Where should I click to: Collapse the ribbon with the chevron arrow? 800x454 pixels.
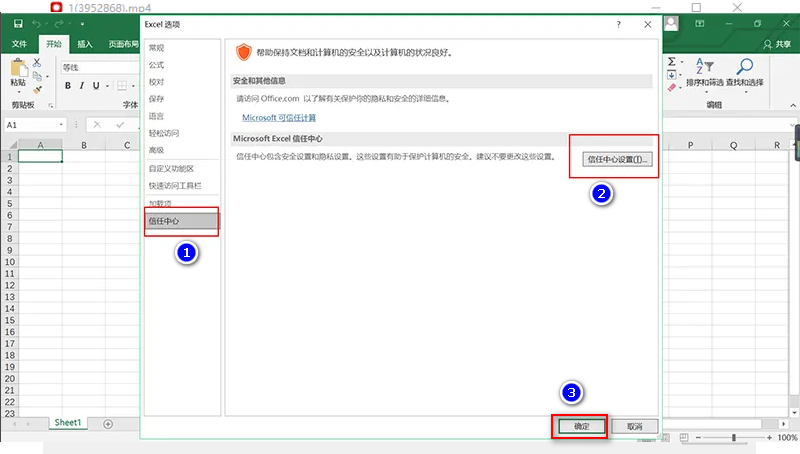pos(791,105)
